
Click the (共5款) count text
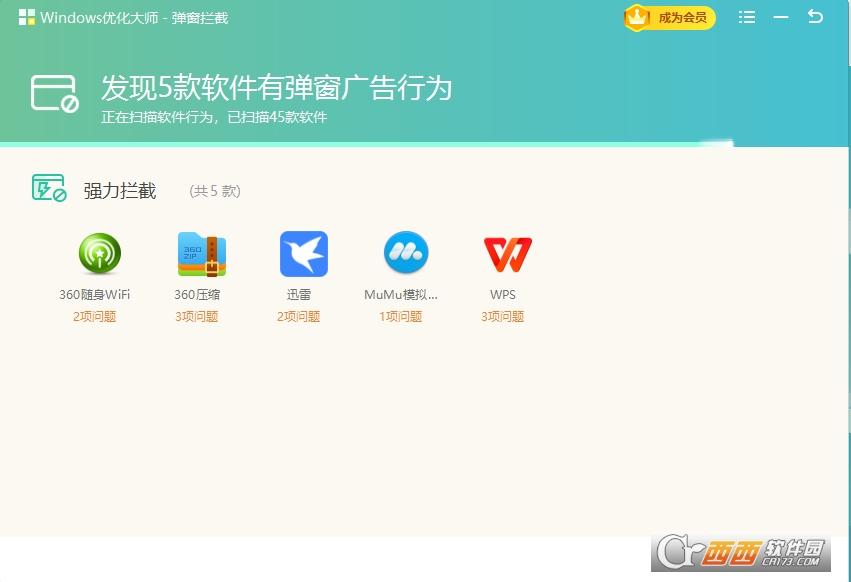point(215,191)
